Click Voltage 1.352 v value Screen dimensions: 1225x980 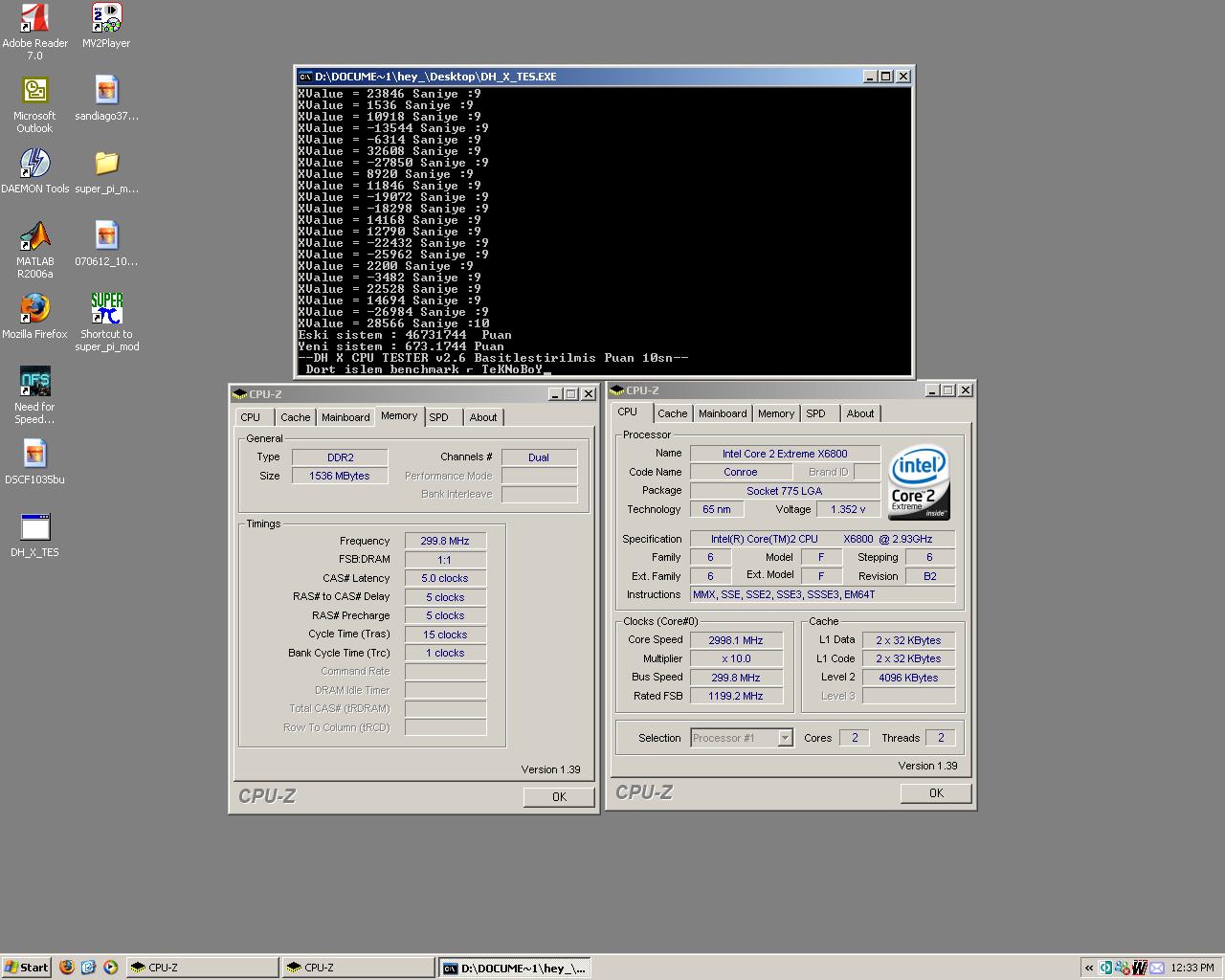(x=848, y=509)
